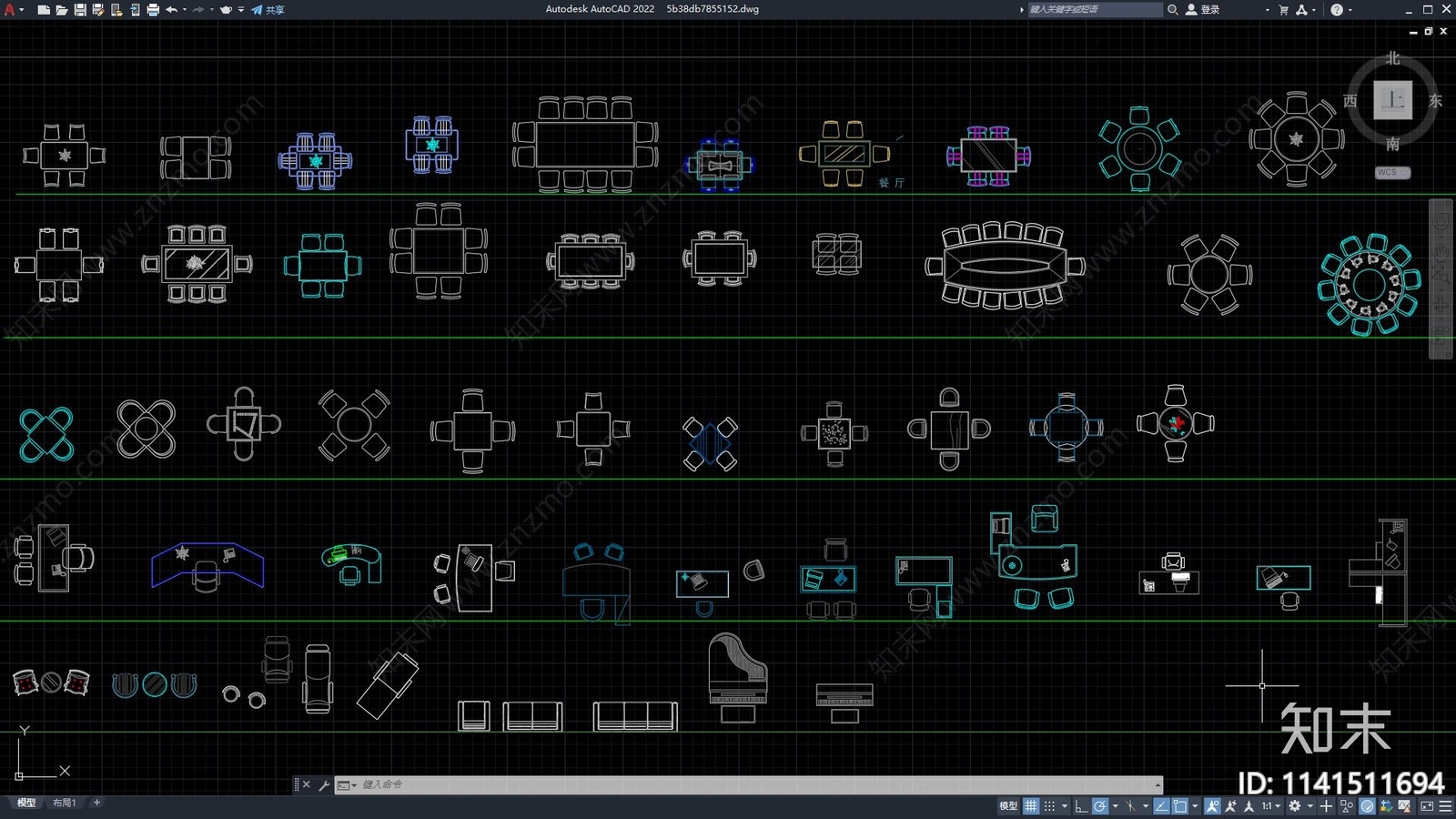
Task: Click the New drawing icon
Action: tap(43, 10)
